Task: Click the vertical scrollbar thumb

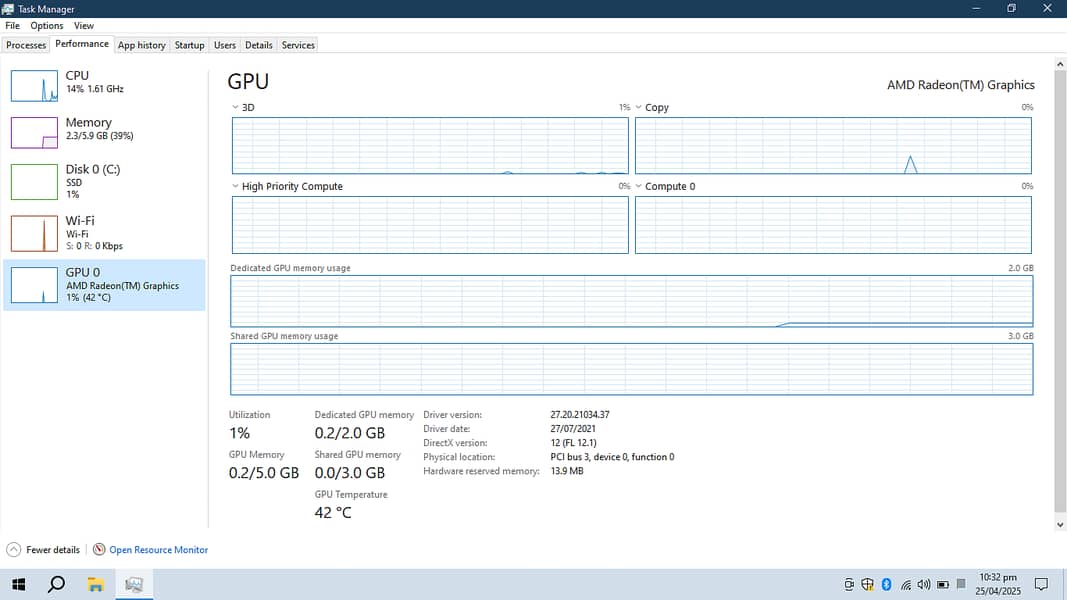Action: pos(1060,291)
